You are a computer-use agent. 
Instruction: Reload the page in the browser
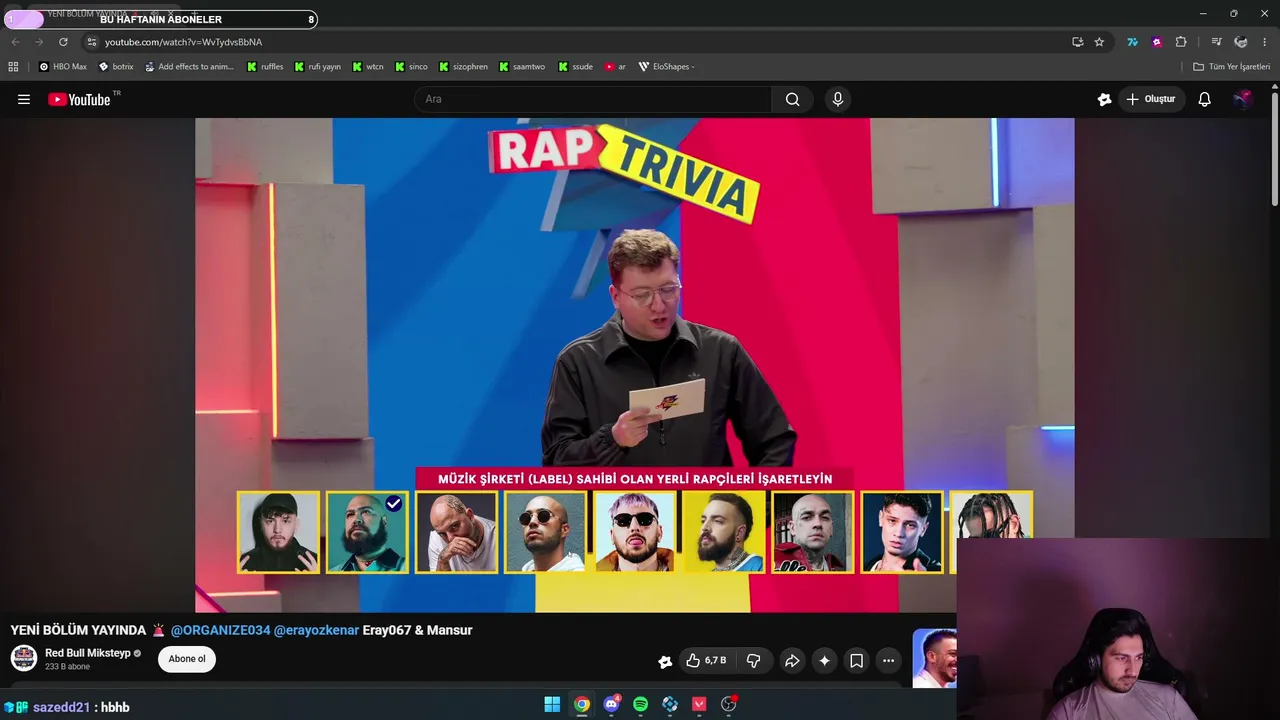63,42
